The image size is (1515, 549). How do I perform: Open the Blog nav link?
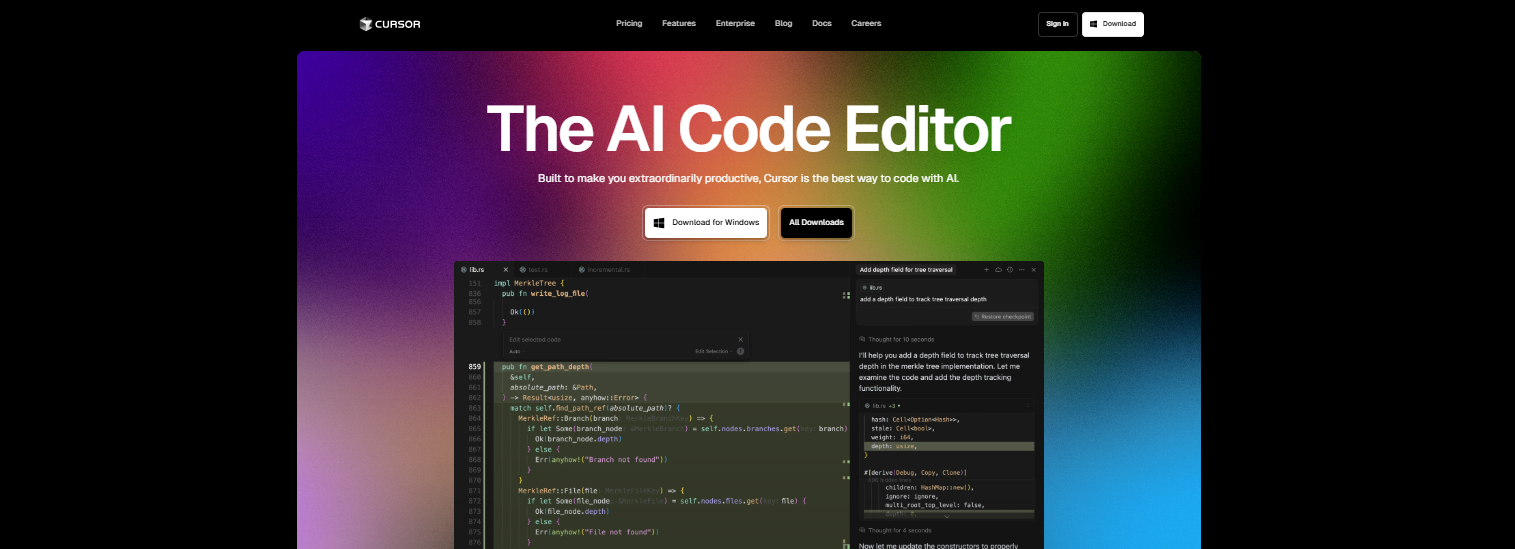(x=783, y=23)
